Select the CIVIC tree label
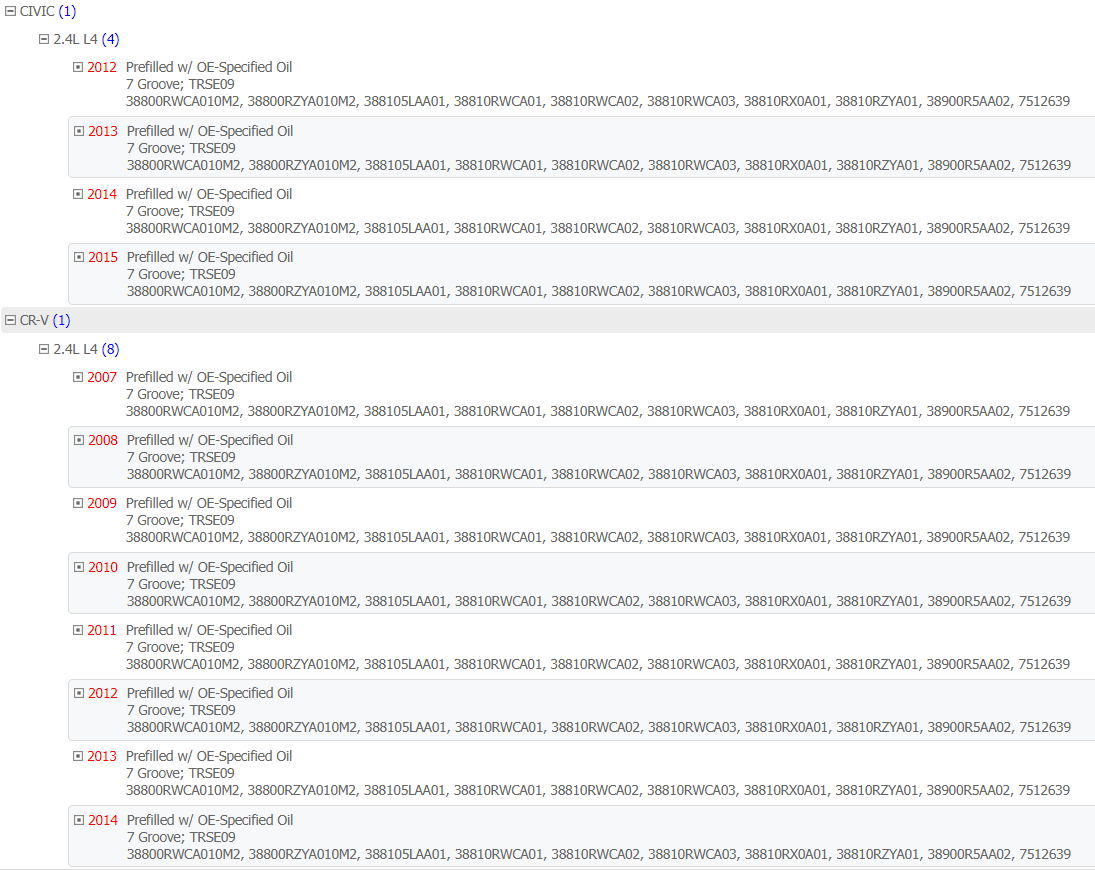The height and width of the screenshot is (870, 1095). (x=37, y=11)
